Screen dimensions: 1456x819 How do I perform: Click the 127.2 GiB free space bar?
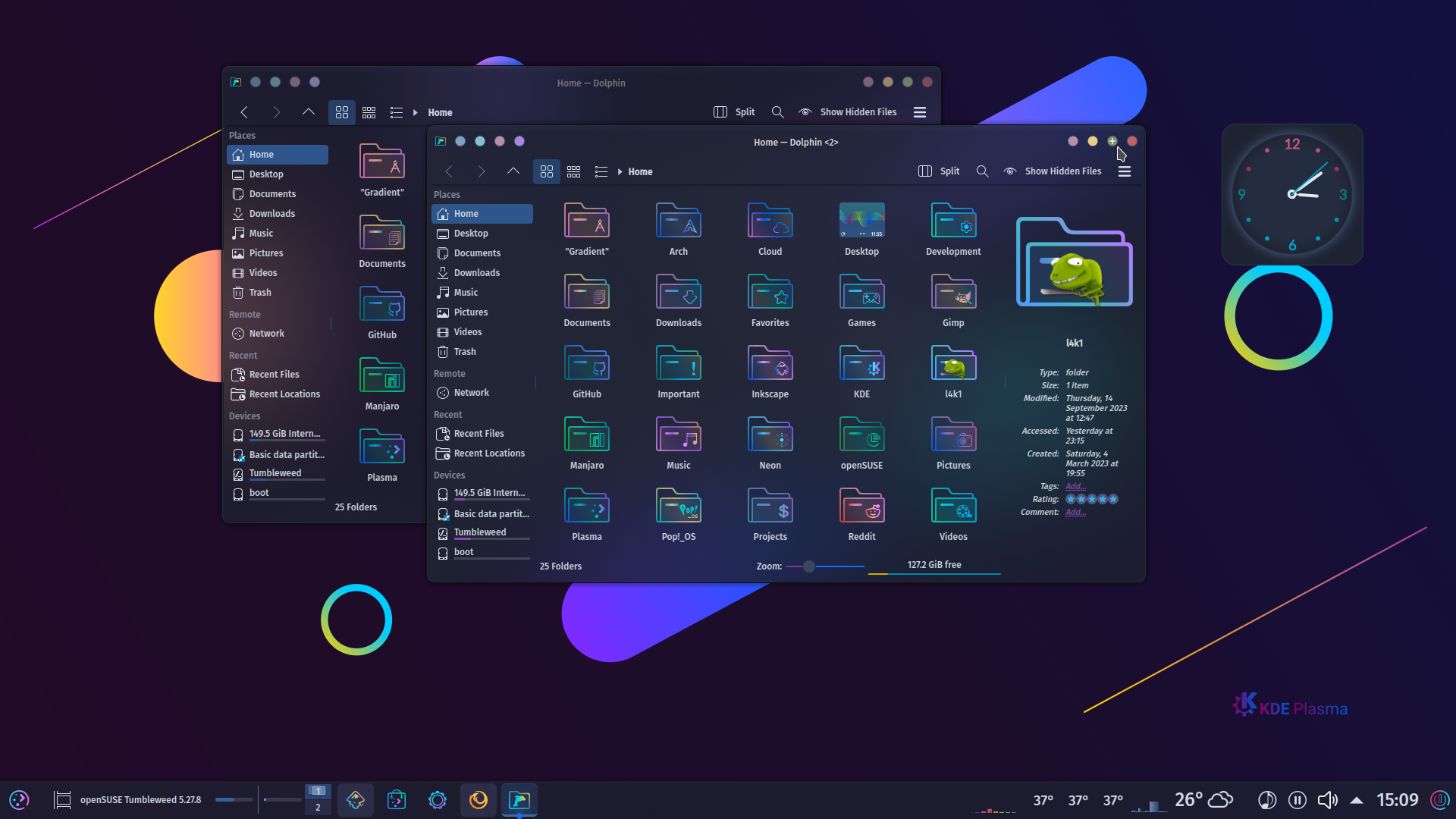(x=934, y=567)
